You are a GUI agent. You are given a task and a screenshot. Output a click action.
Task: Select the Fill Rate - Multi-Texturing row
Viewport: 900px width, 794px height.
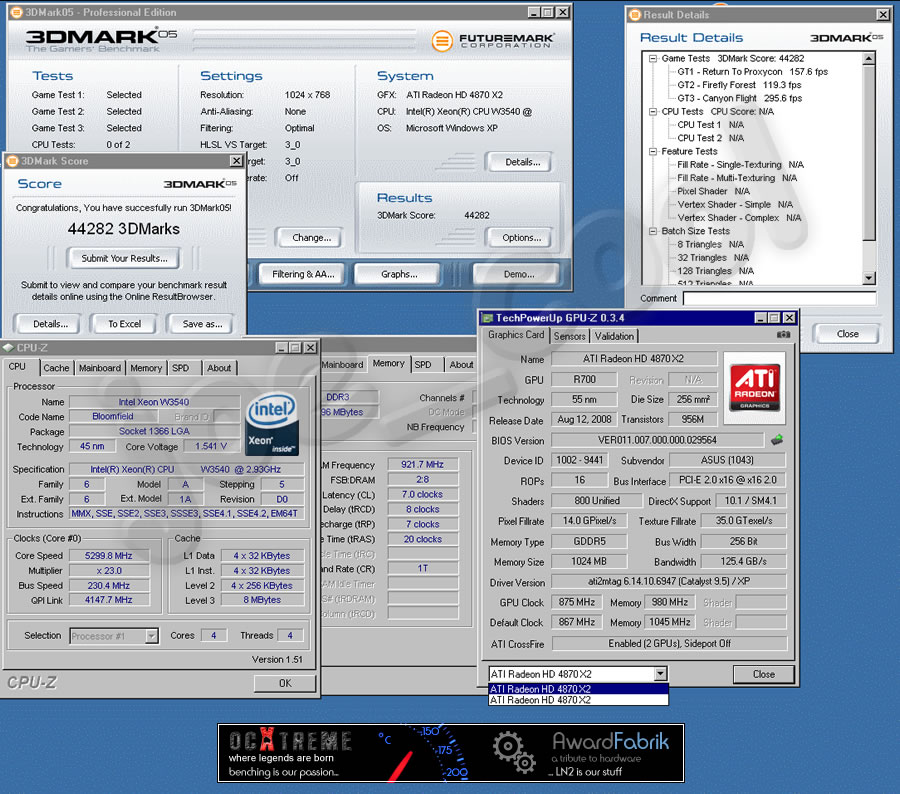[x=737, y=178]
